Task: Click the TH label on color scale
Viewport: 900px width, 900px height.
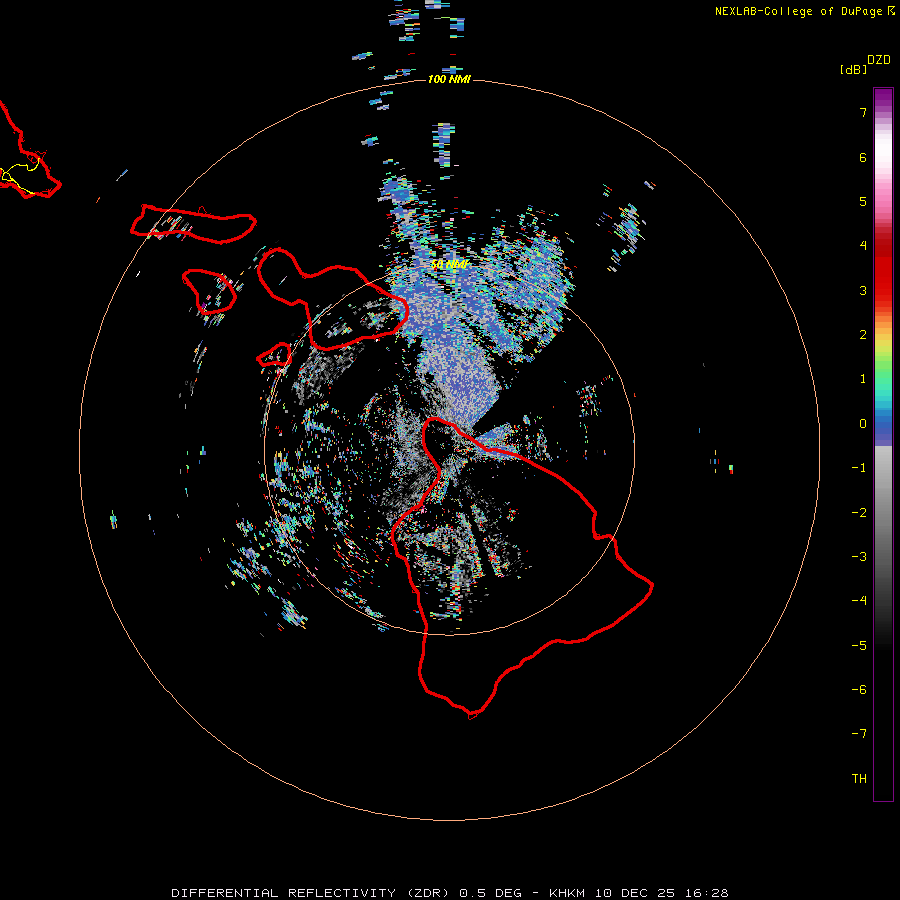Action: 859,779
